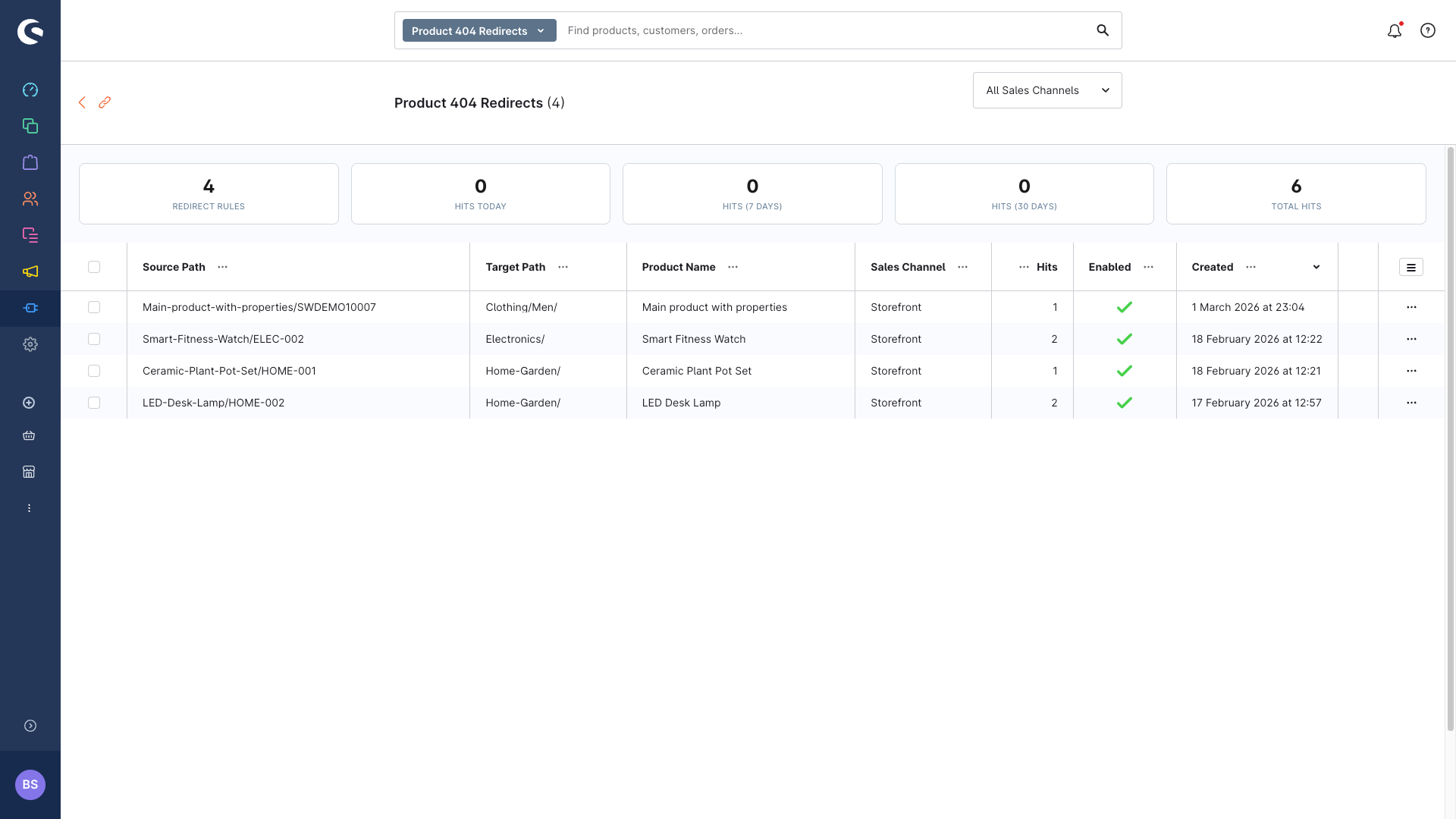
Task: Select the header checkbox to choose all redirects
Action: pyautogui.click(x=94, y=267)
